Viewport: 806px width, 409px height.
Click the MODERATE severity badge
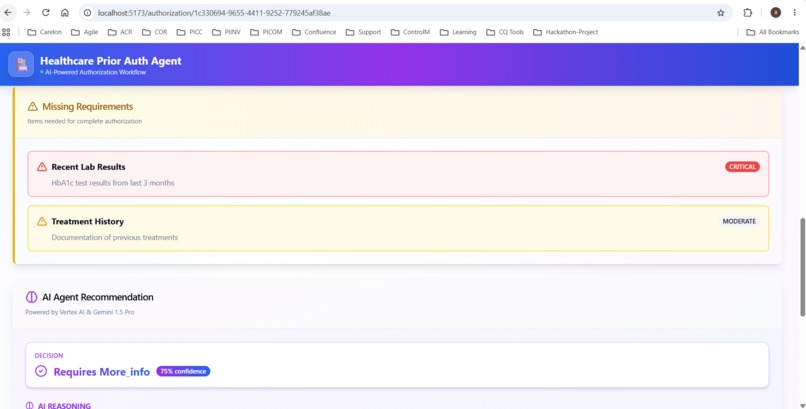click(739, 221)
